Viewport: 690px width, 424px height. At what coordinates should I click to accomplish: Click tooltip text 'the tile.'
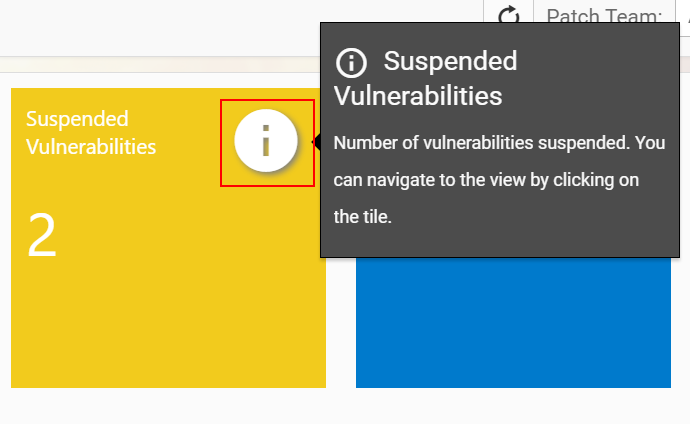pyautogui.click(x=362, y=217)
